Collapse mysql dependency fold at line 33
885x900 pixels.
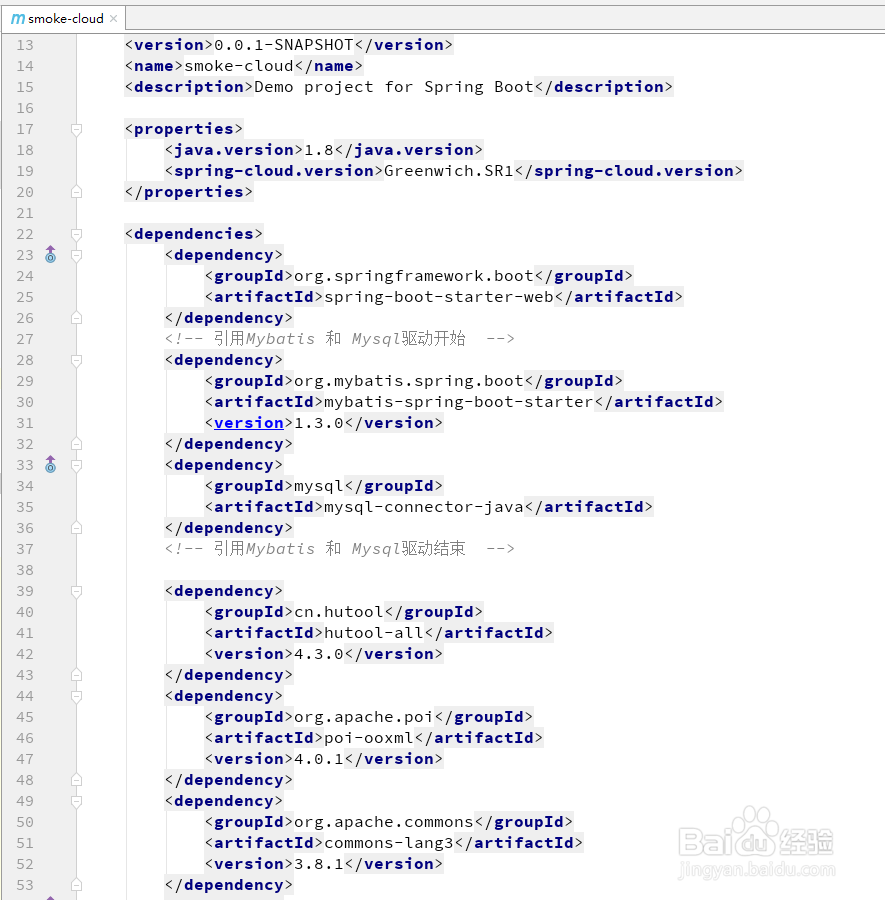tap(76, 465)
